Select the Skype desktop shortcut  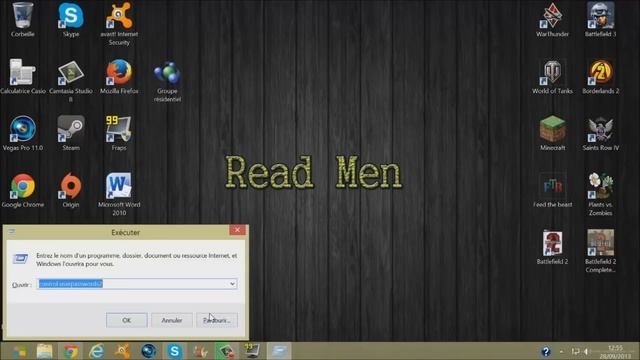[71, 20]
